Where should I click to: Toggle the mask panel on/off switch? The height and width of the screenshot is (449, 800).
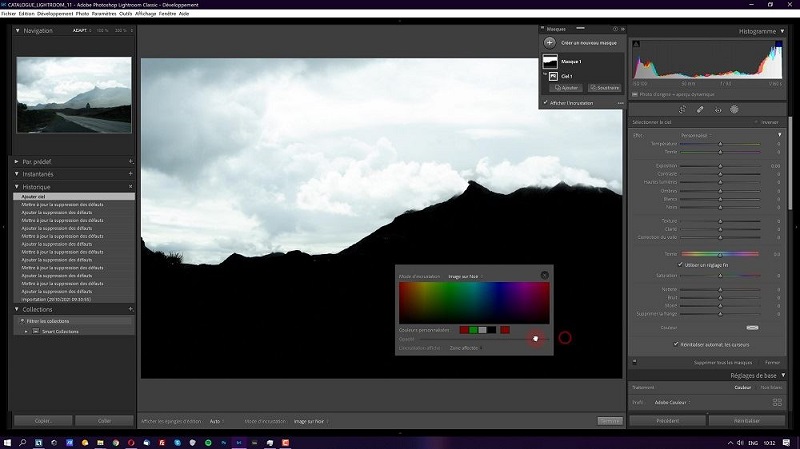coord(635,362)
